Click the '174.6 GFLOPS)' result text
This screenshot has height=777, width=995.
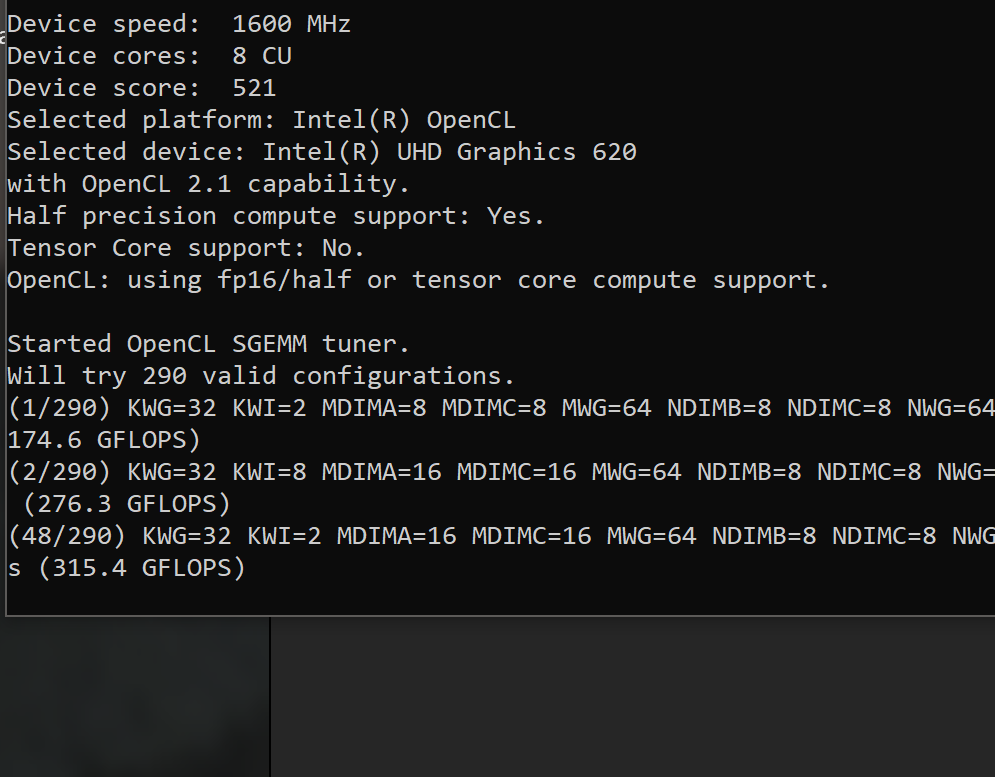point(104,440)
